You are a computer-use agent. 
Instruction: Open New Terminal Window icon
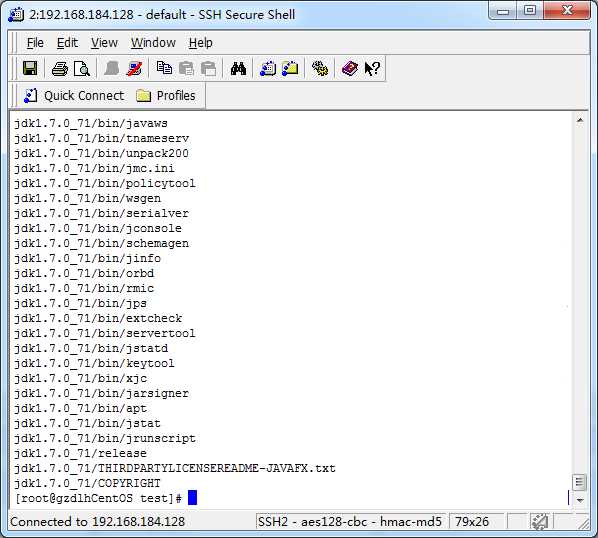pos(268,69)
